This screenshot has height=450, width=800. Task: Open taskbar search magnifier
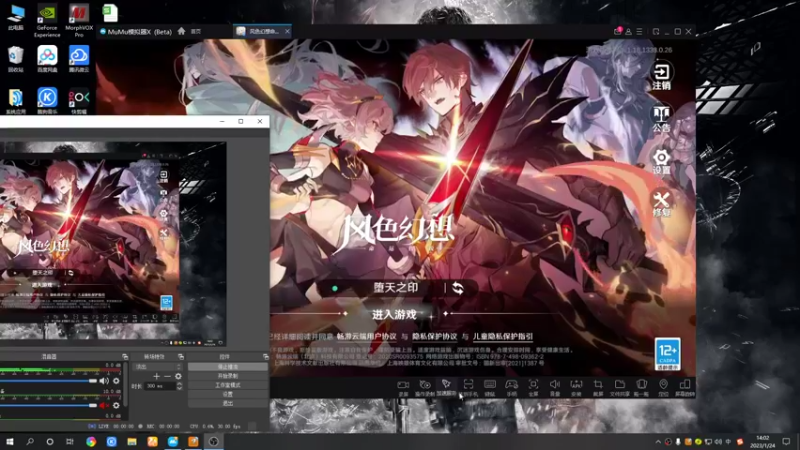click(30, 441)
